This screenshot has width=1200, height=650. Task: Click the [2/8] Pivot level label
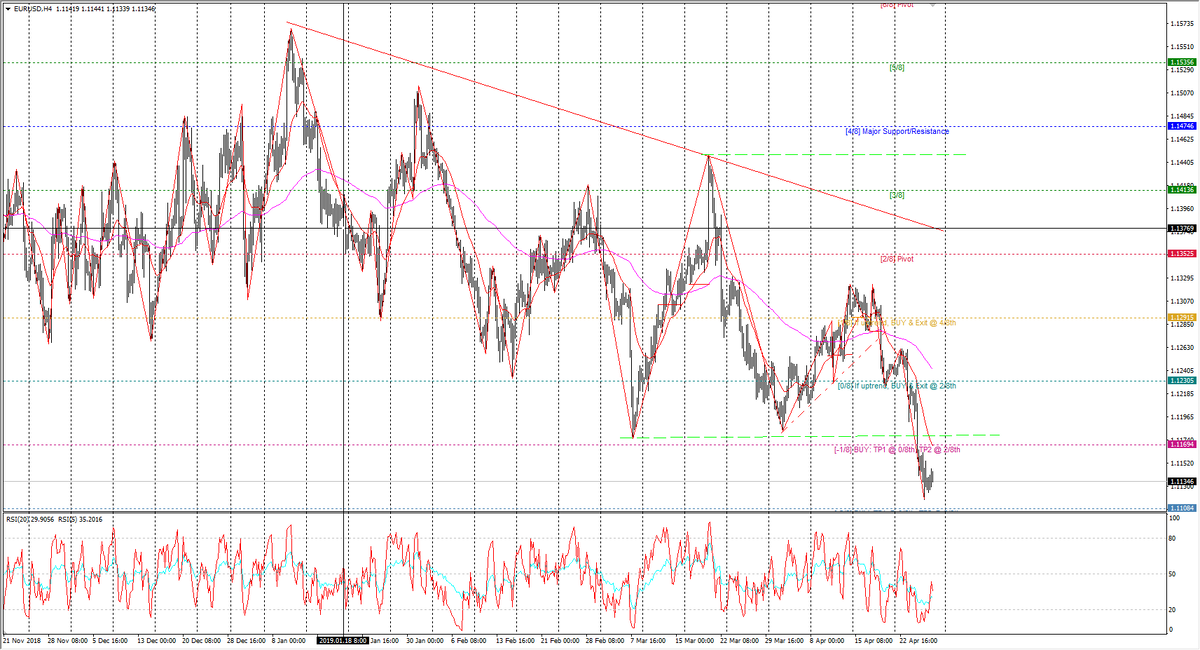point(897,258)
